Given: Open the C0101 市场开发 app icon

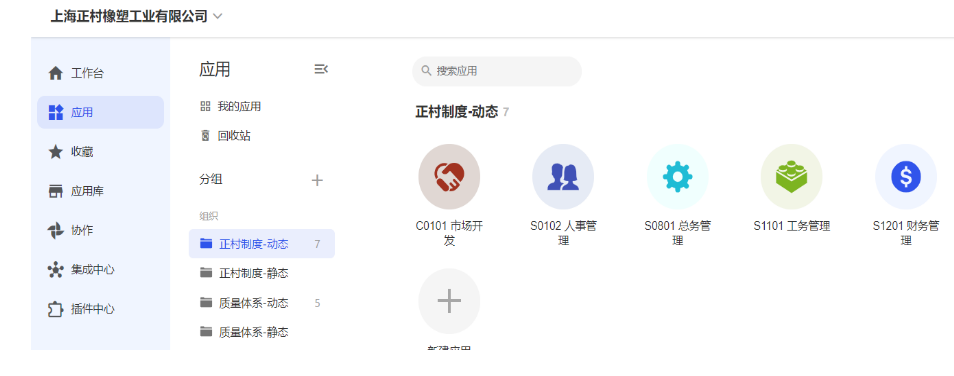Looking at the screenshot, I should tap(449, 177).
